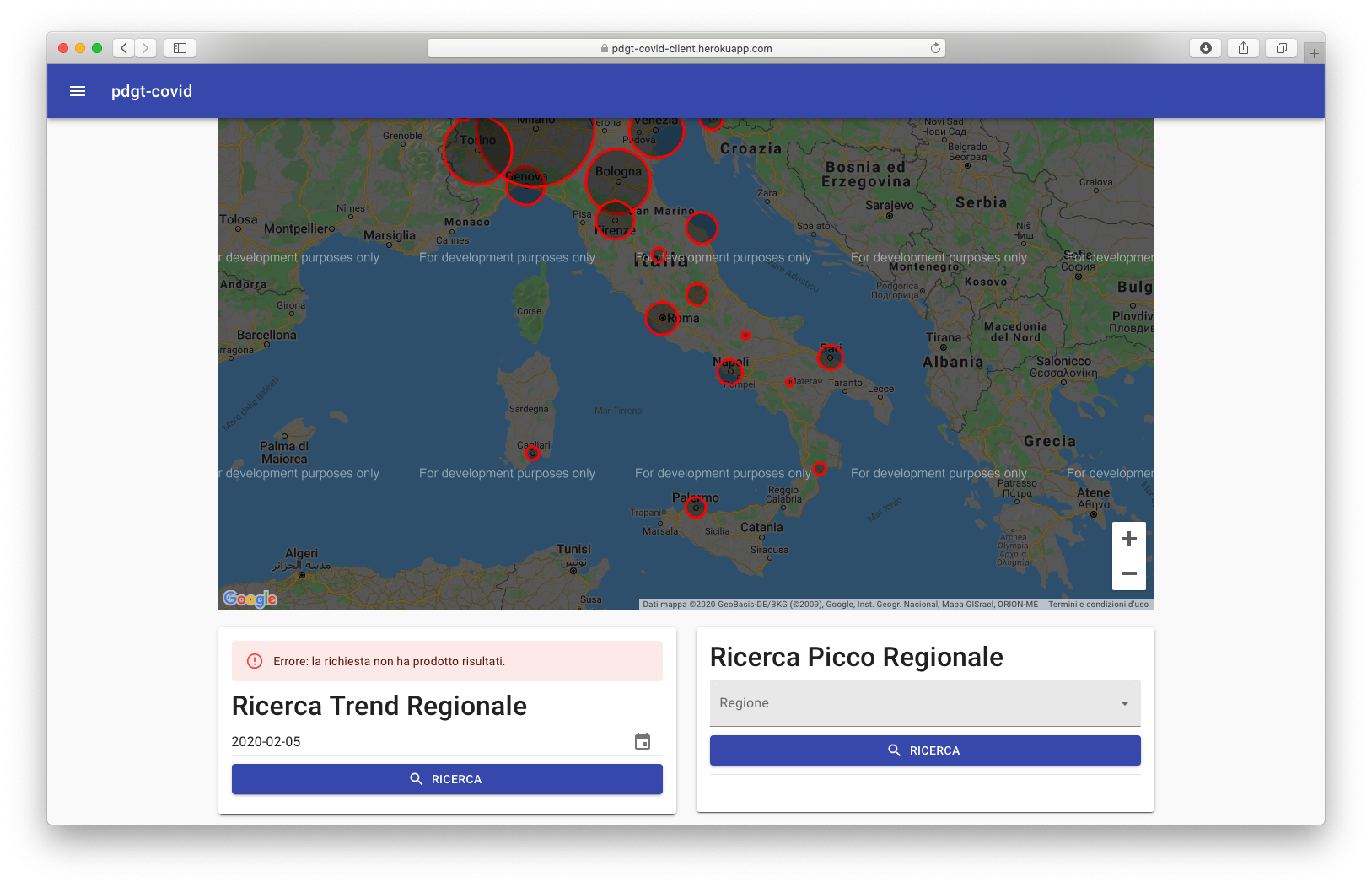Click the Siracusa label on the map
The image size is (1372, 887).
point(769,550)
